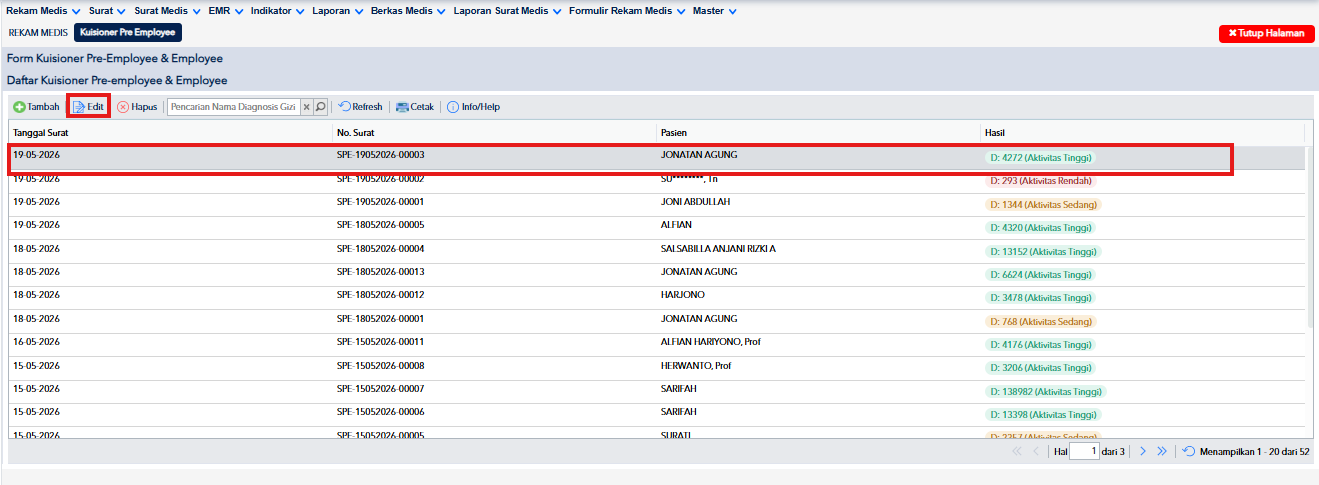The width and height of the screenshot is (1319, 485).
Task: Open the Berkas Medis menu
Action: coord(408,11)
